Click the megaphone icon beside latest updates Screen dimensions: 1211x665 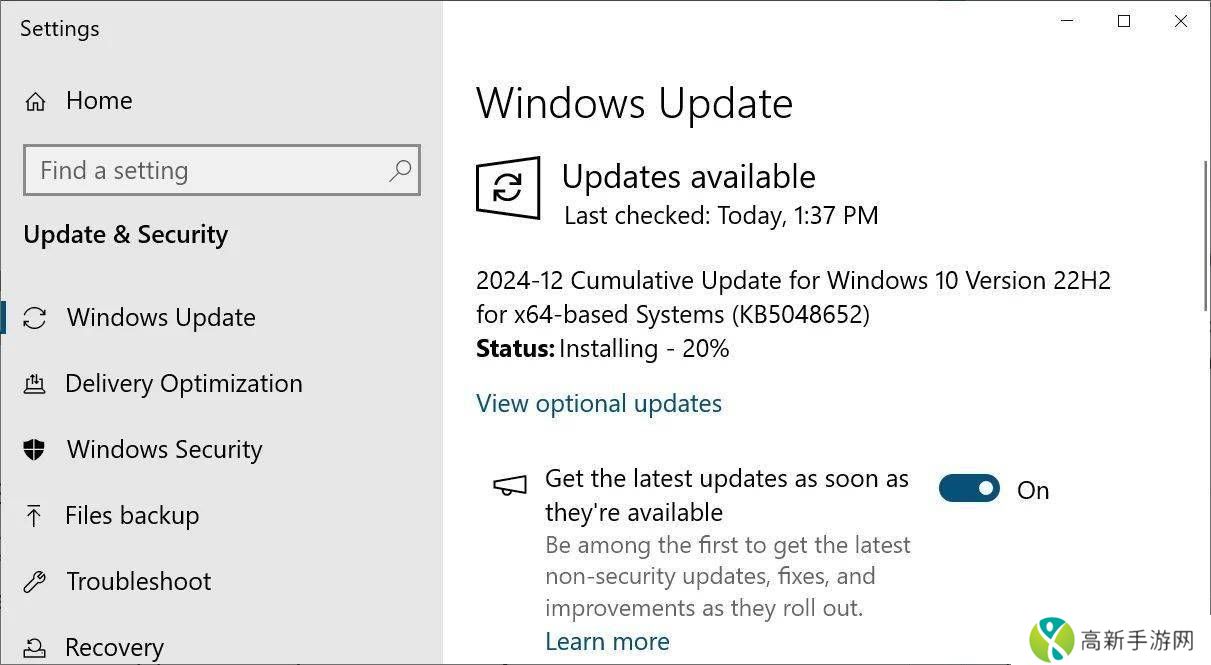tap(510, 485)
